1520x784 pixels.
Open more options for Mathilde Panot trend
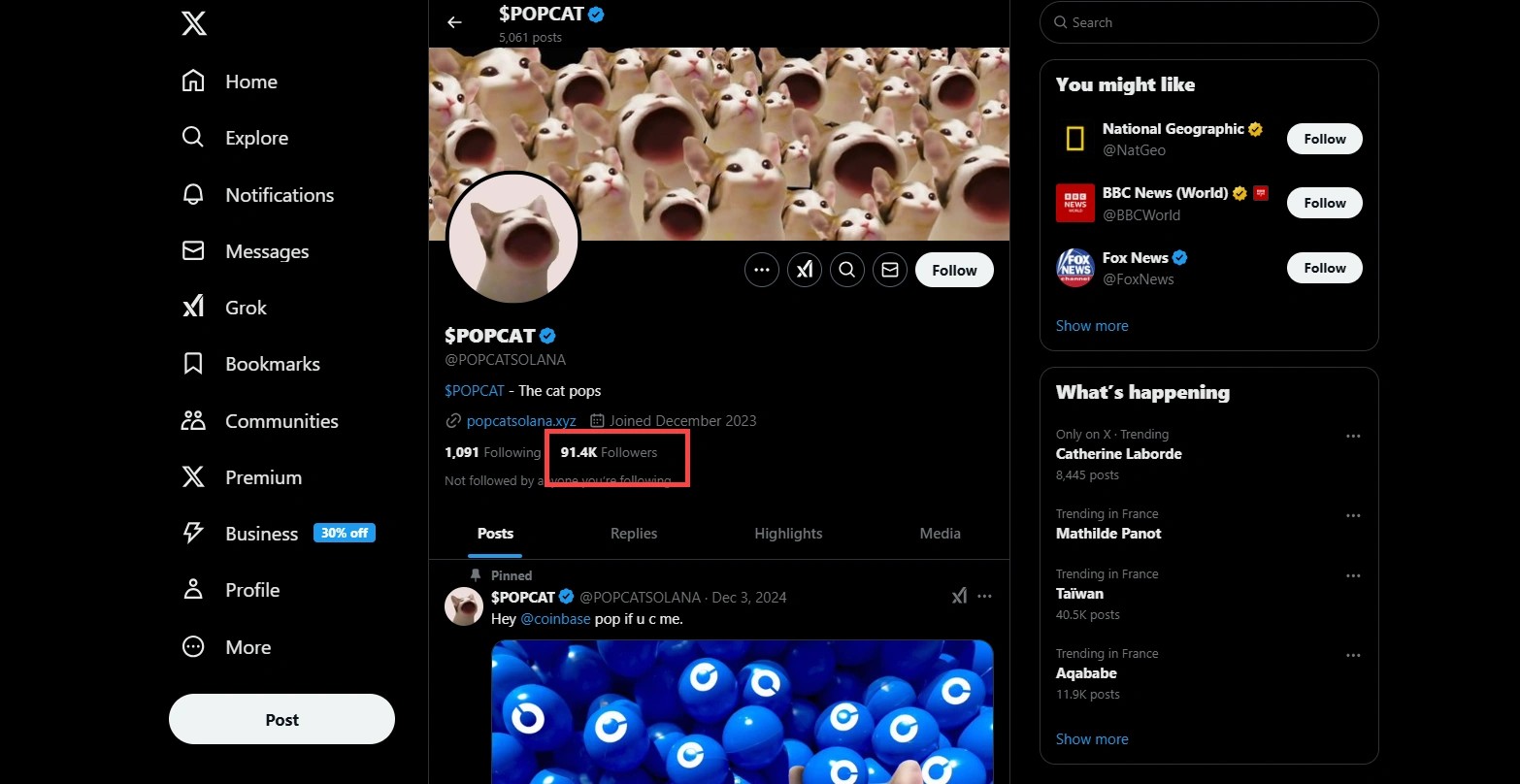(1353, 516)
